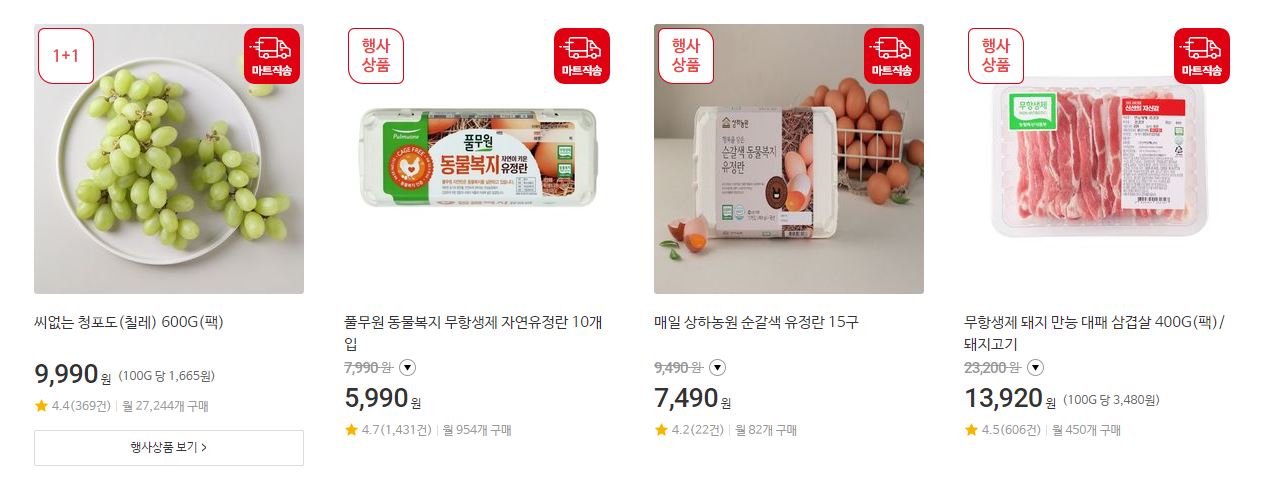Viewport: 1265px width, 491px height.
Task: Click the 1+1 badge on green grapes
Action: [x=66, y=56]
